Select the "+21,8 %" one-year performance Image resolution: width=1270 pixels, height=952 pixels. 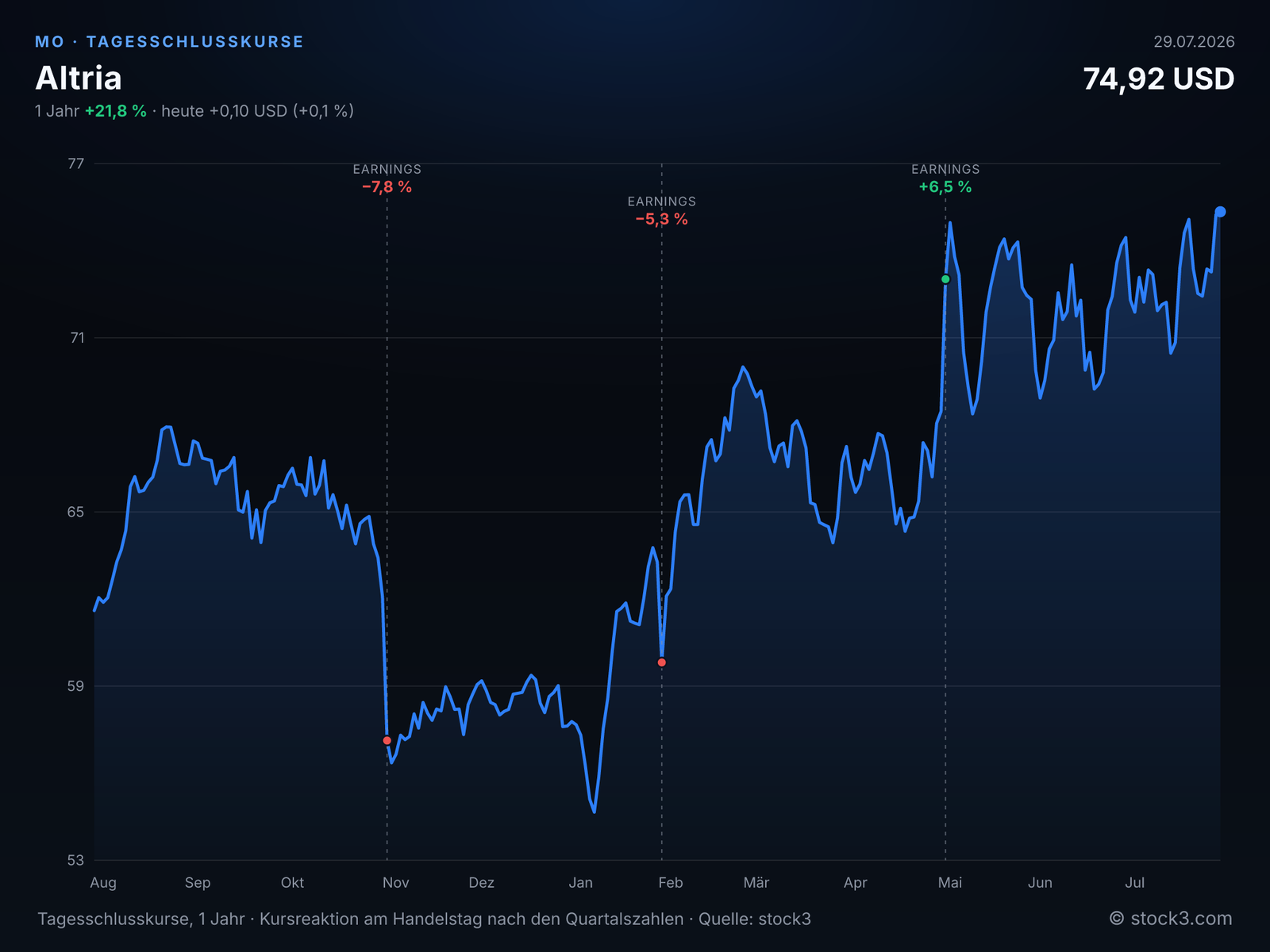(x=116, y=111)
